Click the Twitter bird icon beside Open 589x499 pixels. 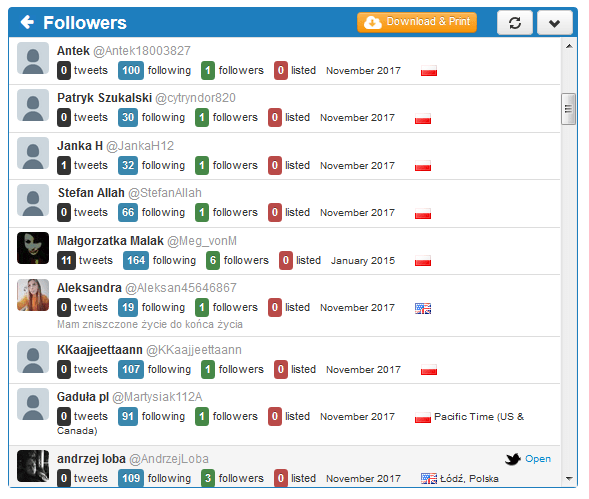[x=512, y=458]
